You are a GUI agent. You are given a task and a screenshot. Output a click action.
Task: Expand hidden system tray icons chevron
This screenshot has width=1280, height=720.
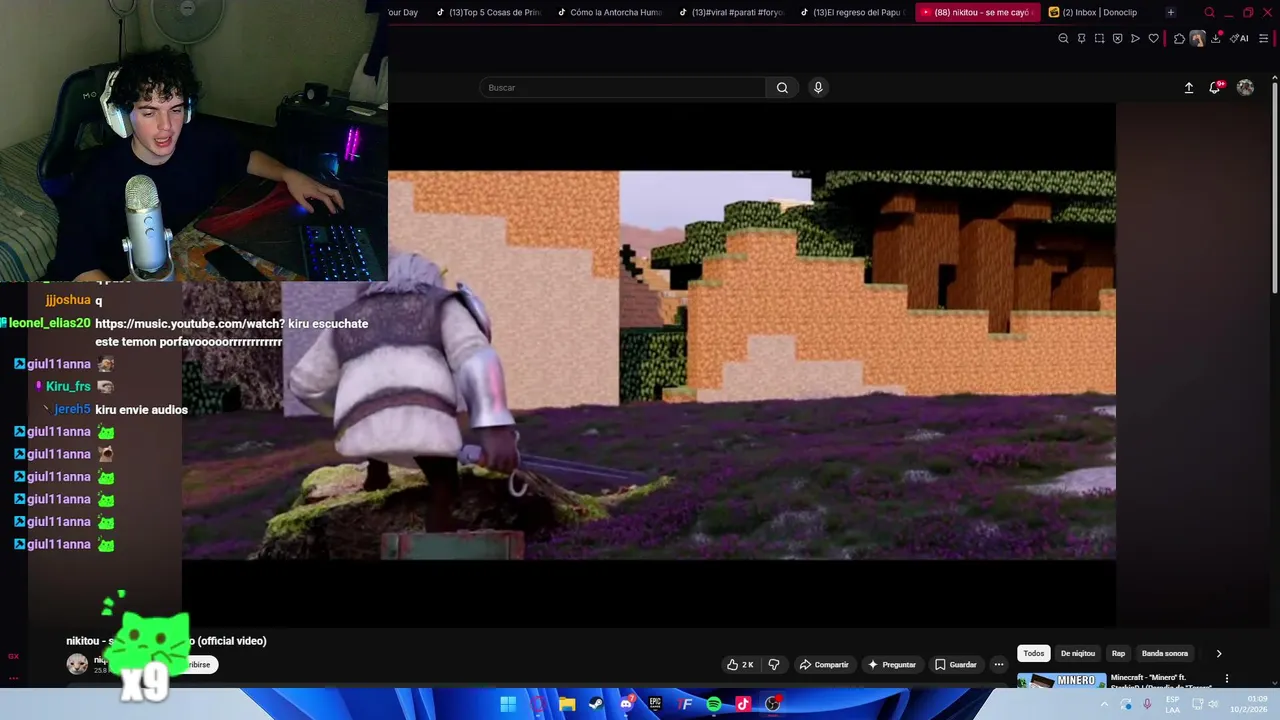click(x=1104, y=704)
